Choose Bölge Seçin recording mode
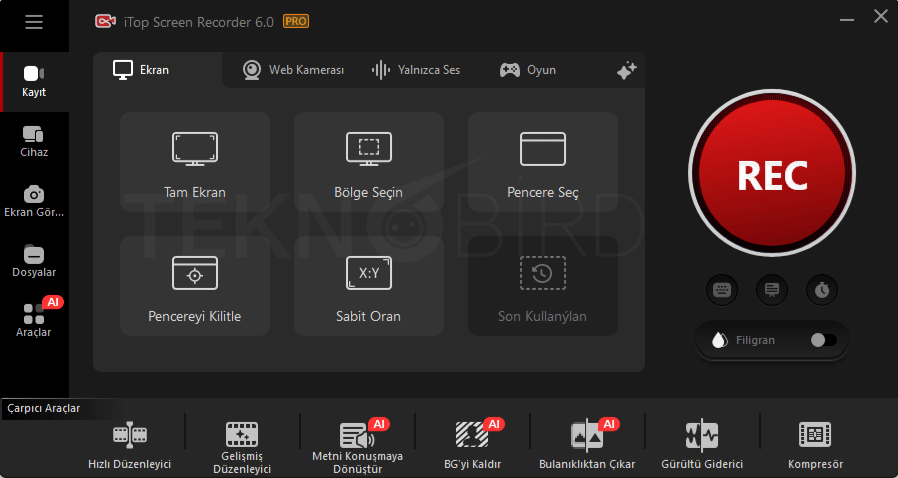Image resolution: width=898 pixels, height=478 pixels. (x=369, y=162)
